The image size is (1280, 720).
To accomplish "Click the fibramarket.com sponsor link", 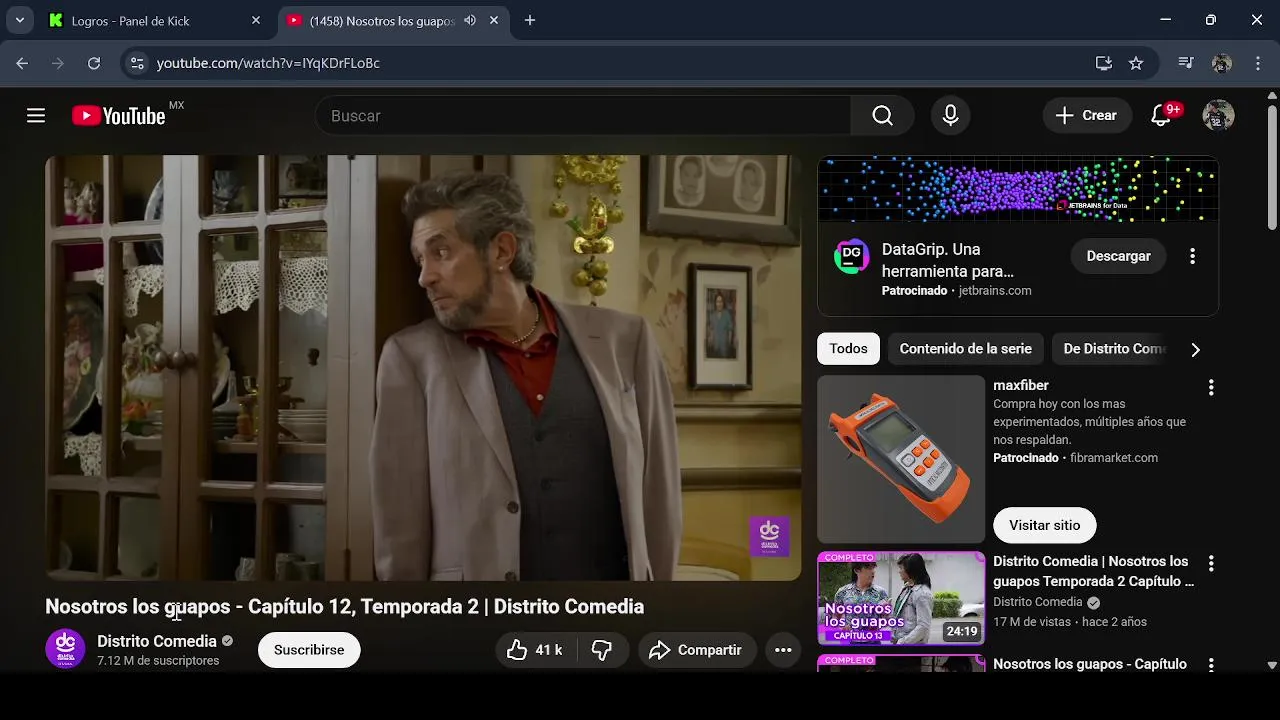I will pos(1114,458).
